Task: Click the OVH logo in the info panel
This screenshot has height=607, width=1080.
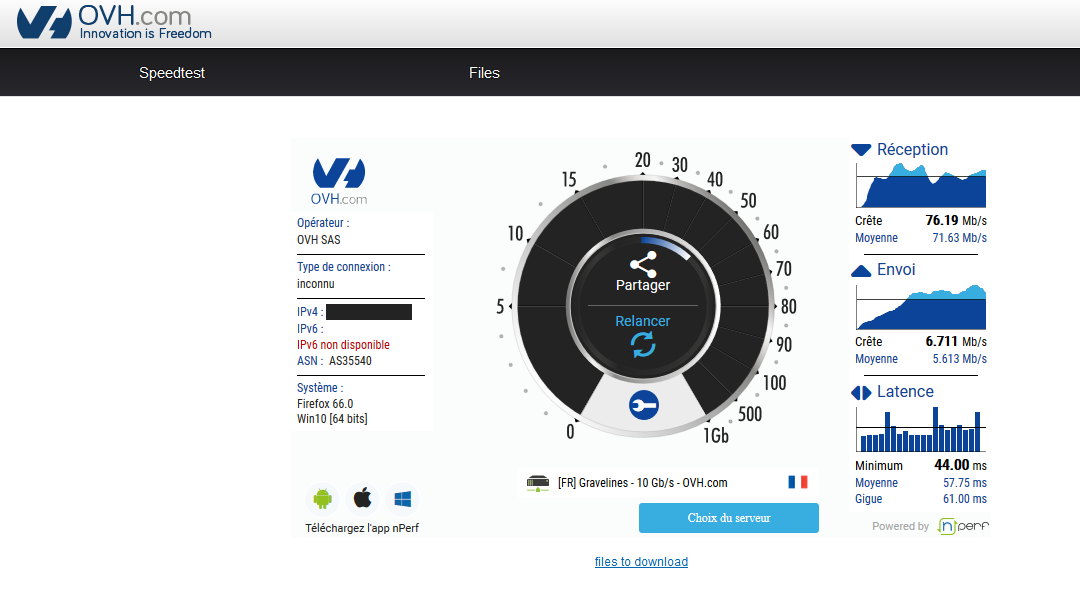Action: click(x=339, y=180)
